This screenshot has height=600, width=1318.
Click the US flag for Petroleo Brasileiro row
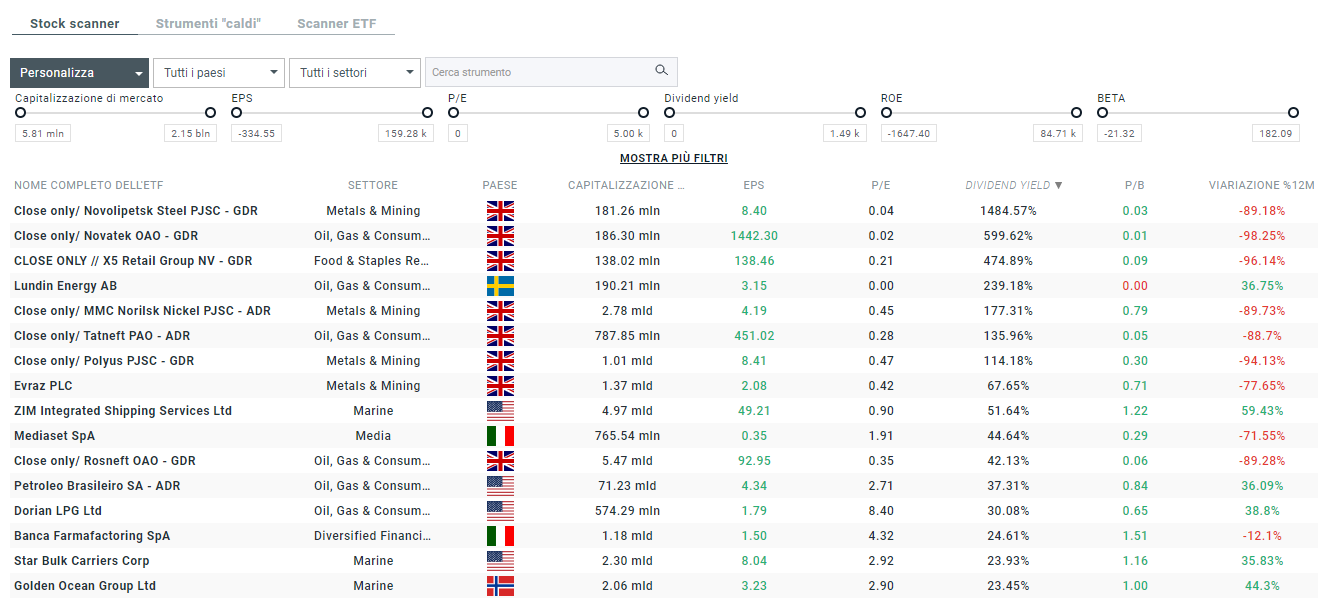click(x=500, y=486)
